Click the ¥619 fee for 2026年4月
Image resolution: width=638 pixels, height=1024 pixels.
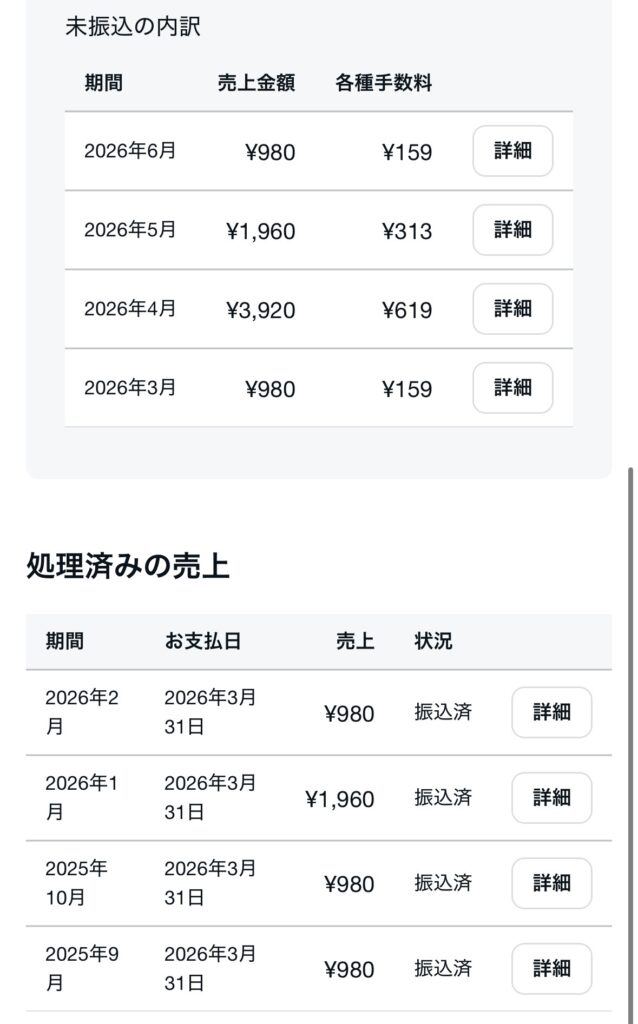[407, 310]
